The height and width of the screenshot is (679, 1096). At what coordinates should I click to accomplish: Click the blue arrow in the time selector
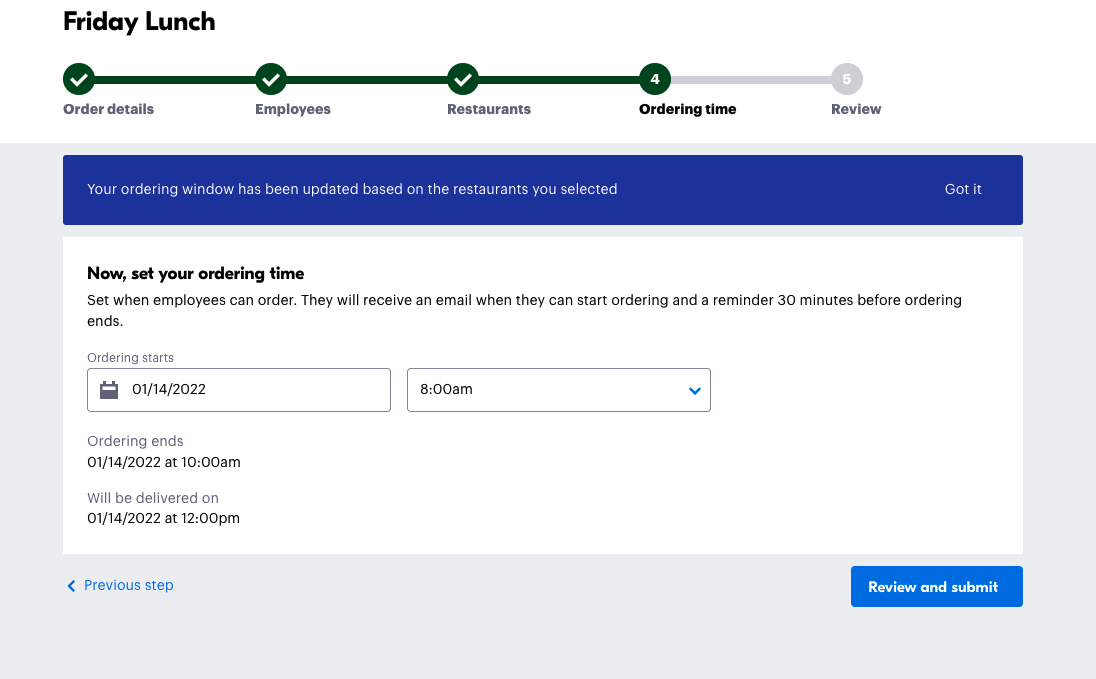click(695, 391)
